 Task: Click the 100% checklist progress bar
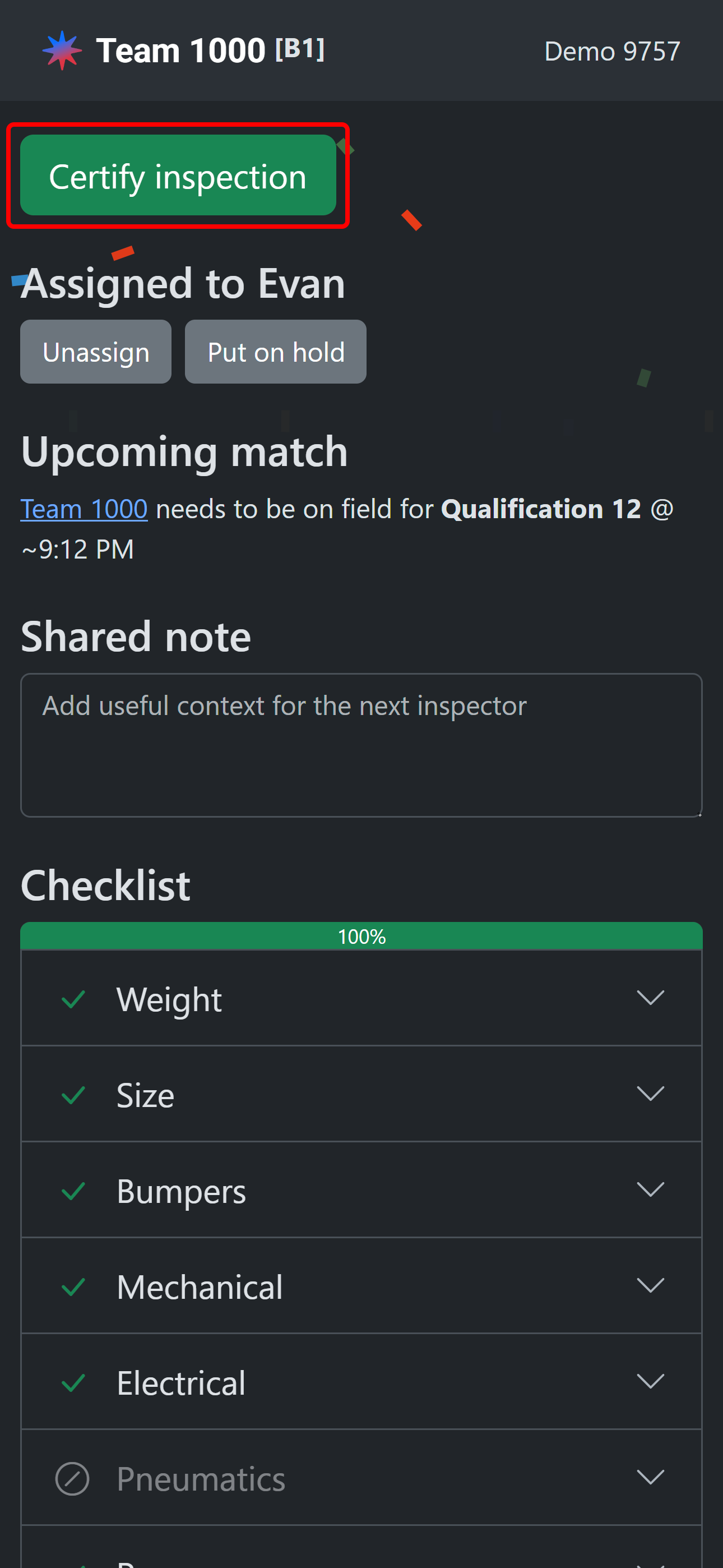(x=361, y=936)
